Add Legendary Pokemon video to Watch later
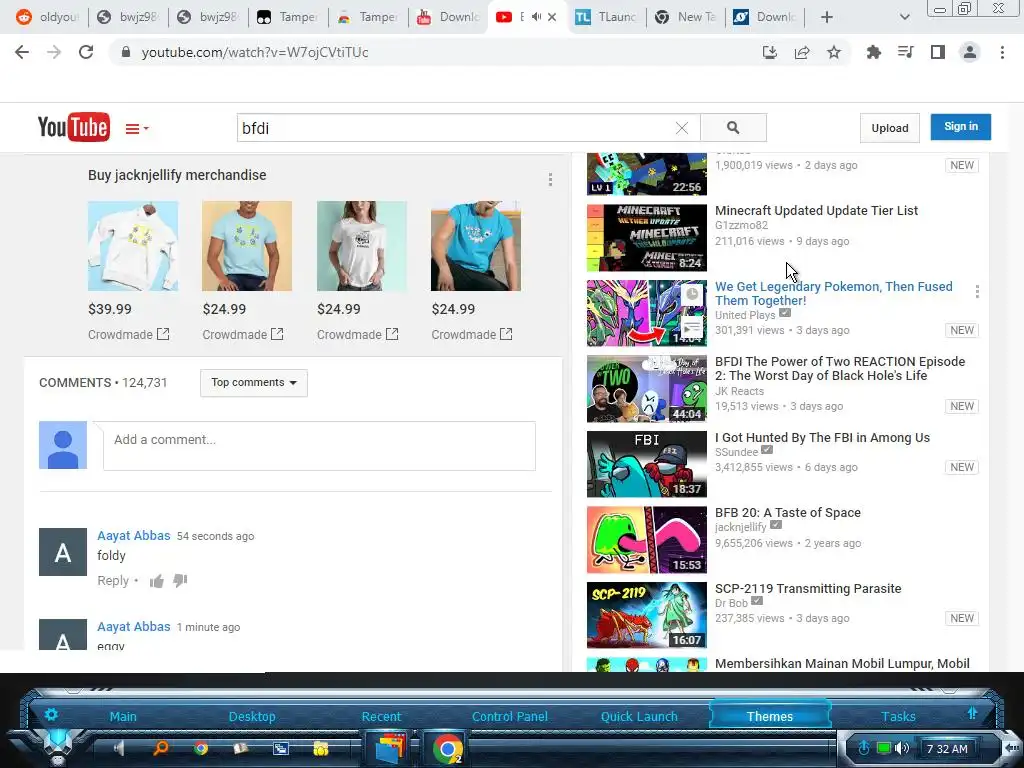Viewport: 1024px width, 768px height. point(692,295)
